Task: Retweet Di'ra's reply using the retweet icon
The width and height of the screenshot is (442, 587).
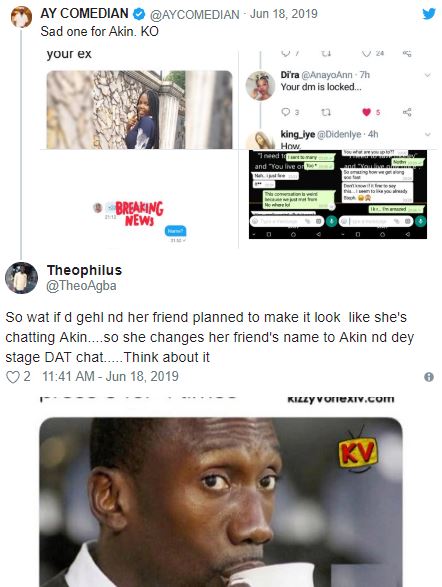Action: [326, 112]
